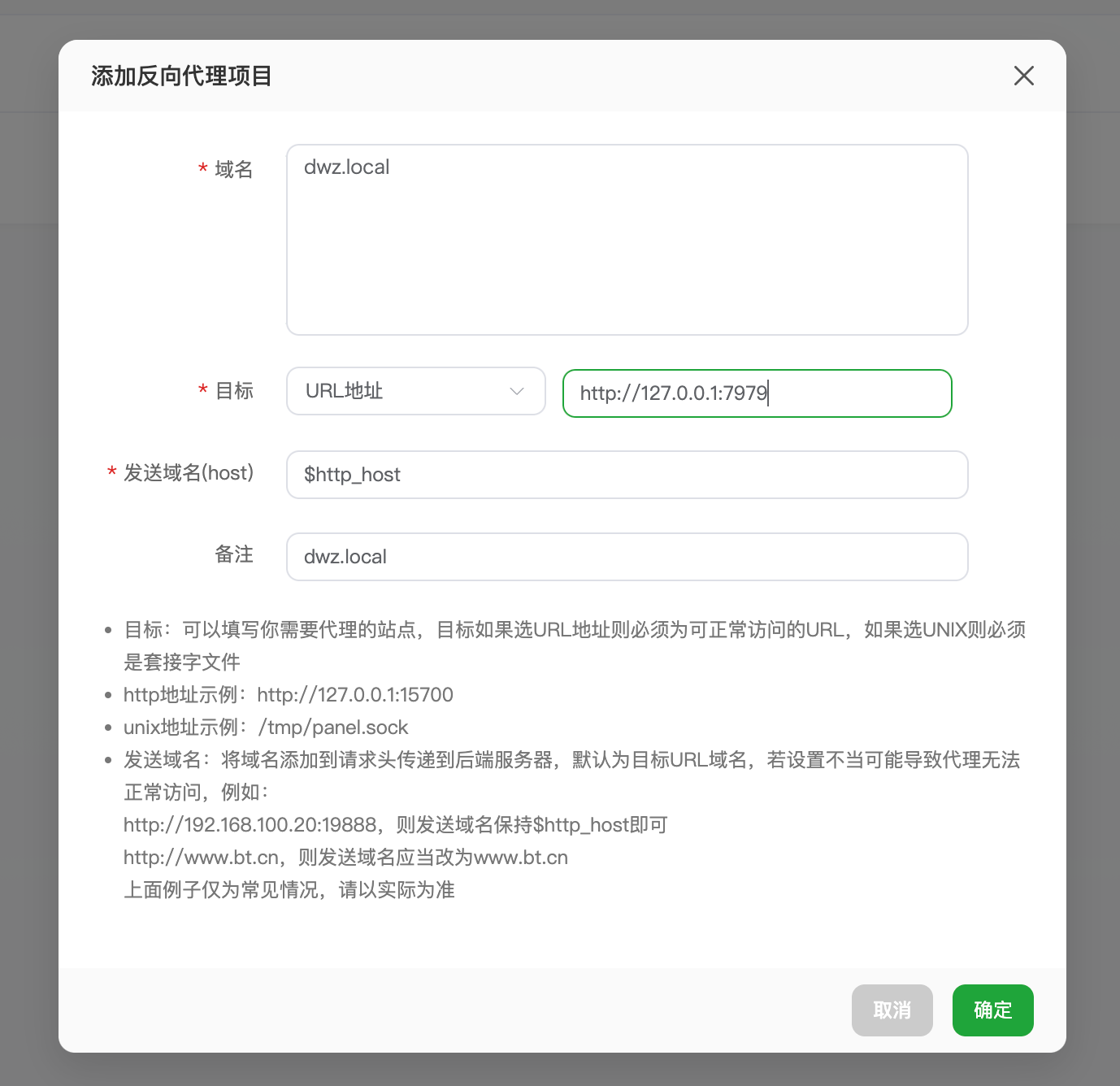Click the $http_host send-domain input
This screenshot has width=1120, height=1086.
627,475
